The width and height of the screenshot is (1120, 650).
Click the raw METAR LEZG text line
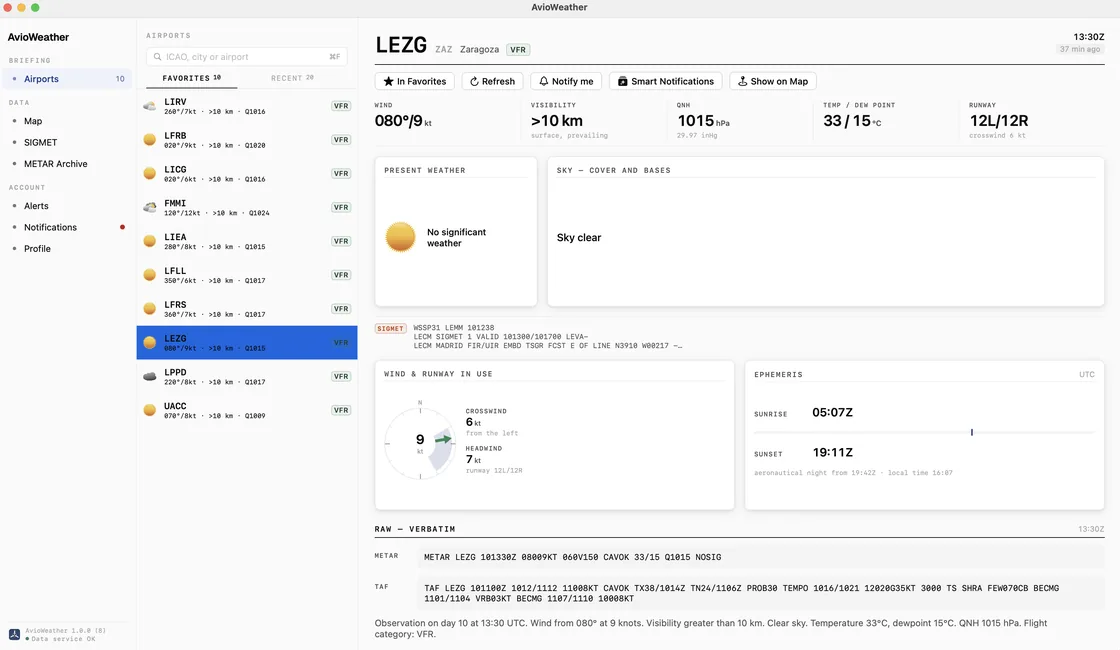pos(573,557)
